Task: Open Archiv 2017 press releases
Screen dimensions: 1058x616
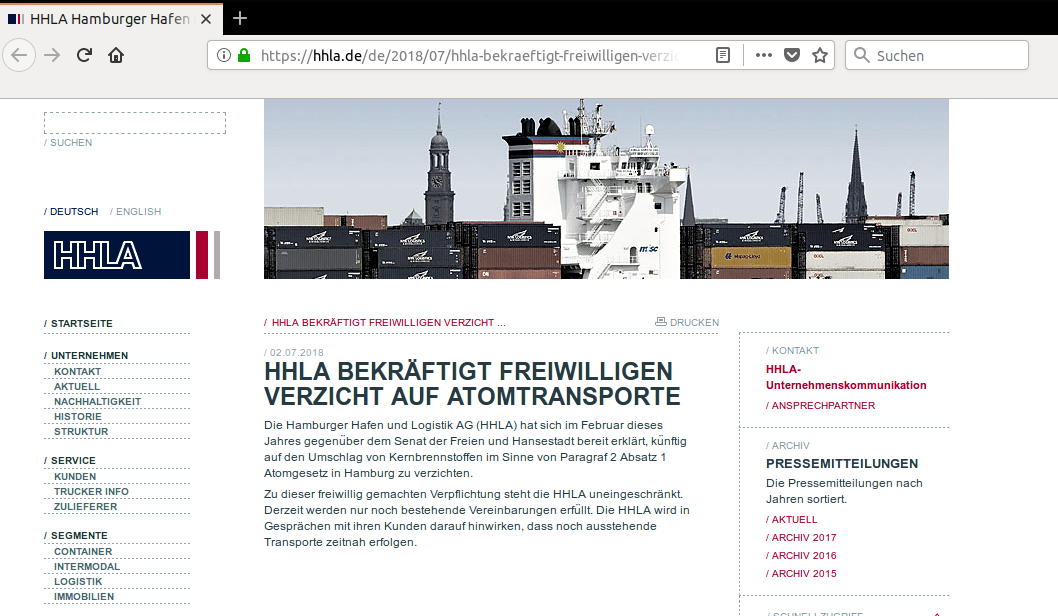Action: pos(803,538)
